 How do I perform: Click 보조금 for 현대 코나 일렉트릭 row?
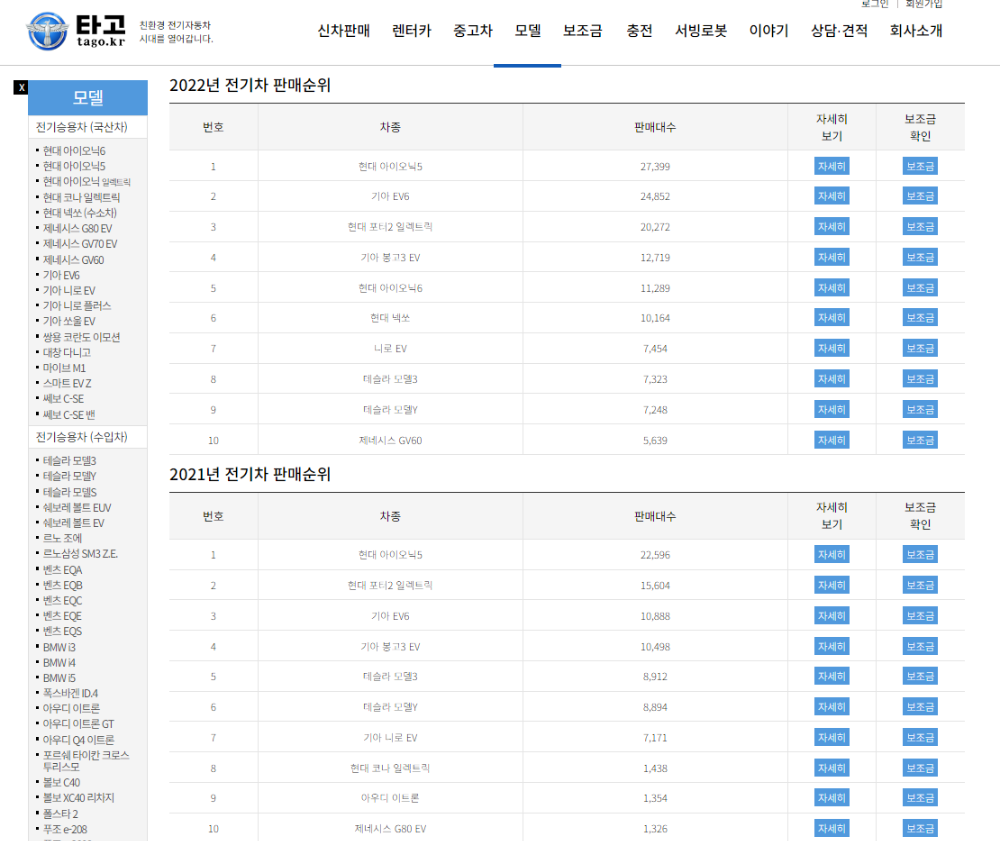920,768
